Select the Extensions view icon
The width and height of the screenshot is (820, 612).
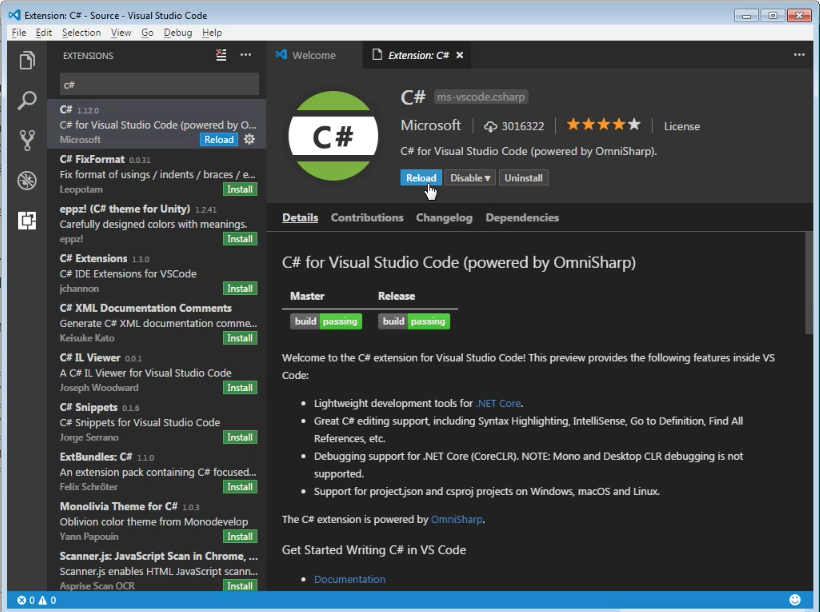point(27,221)
